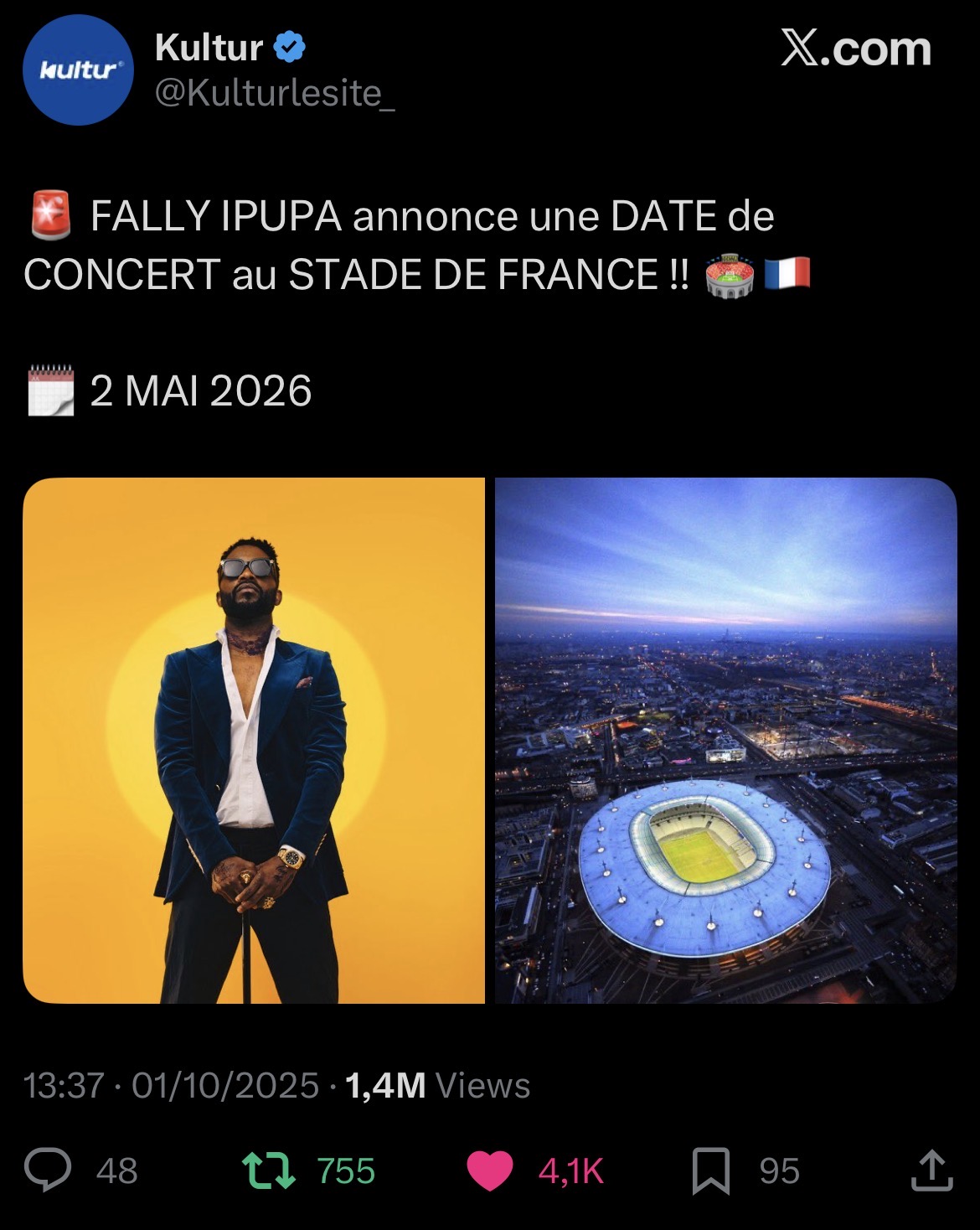Open the Fally Ipupa portrait photo
Viewport: 980px width, 1230px height.
pos(254,740)
